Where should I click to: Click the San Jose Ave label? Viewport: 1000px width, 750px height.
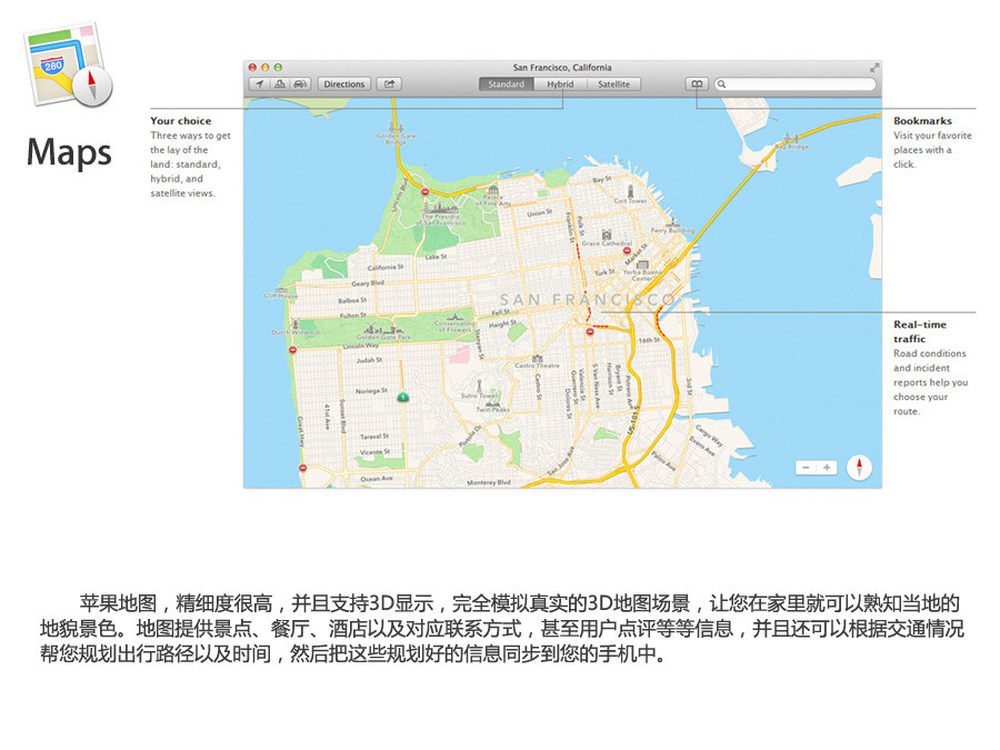click(561, 461)
